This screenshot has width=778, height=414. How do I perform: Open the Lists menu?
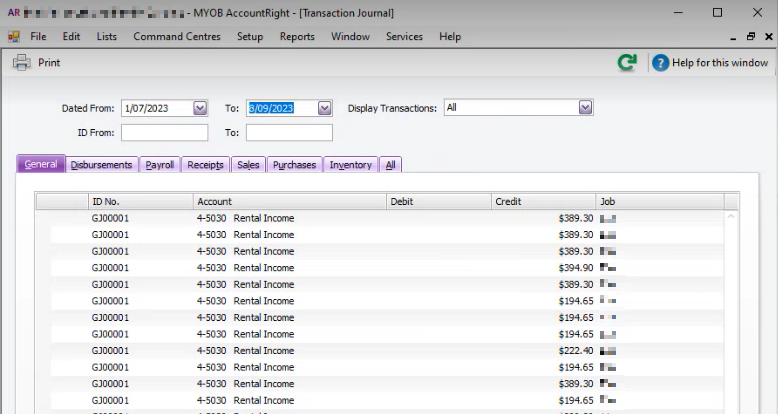pyautogui.click(x=107, y=36)
